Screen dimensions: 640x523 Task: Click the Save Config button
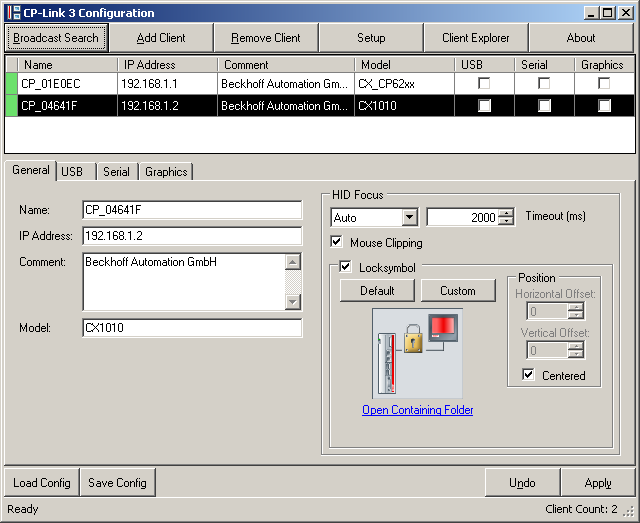(x=118, y=483)
